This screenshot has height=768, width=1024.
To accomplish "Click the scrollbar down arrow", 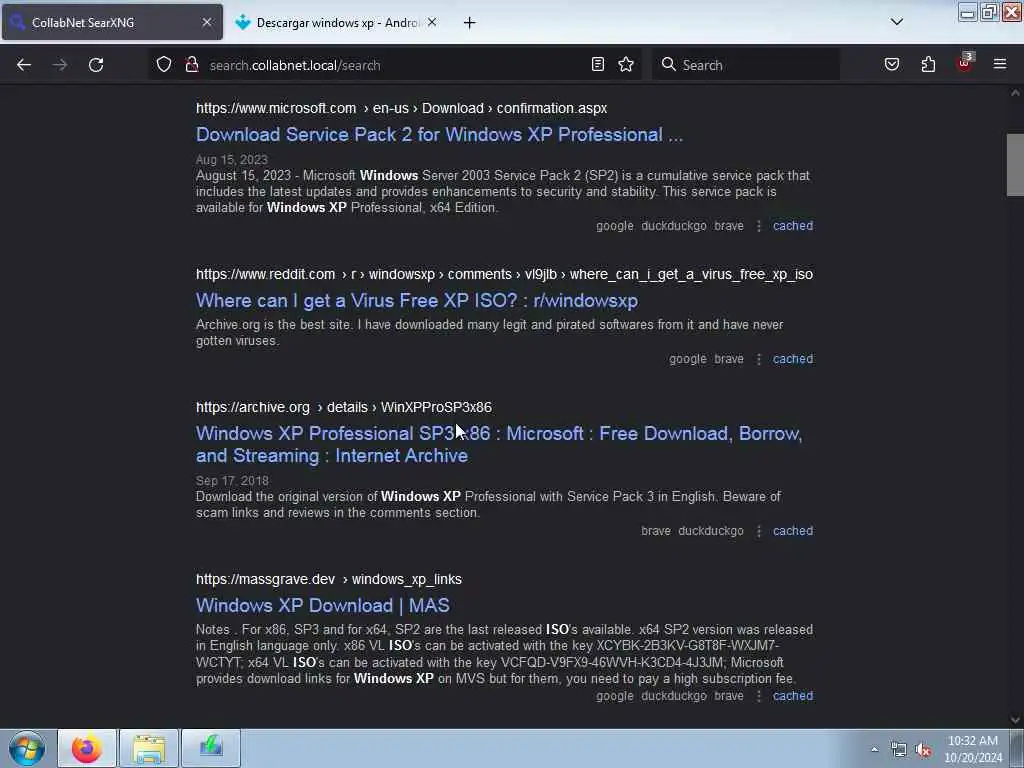I will pos(1015,720).
